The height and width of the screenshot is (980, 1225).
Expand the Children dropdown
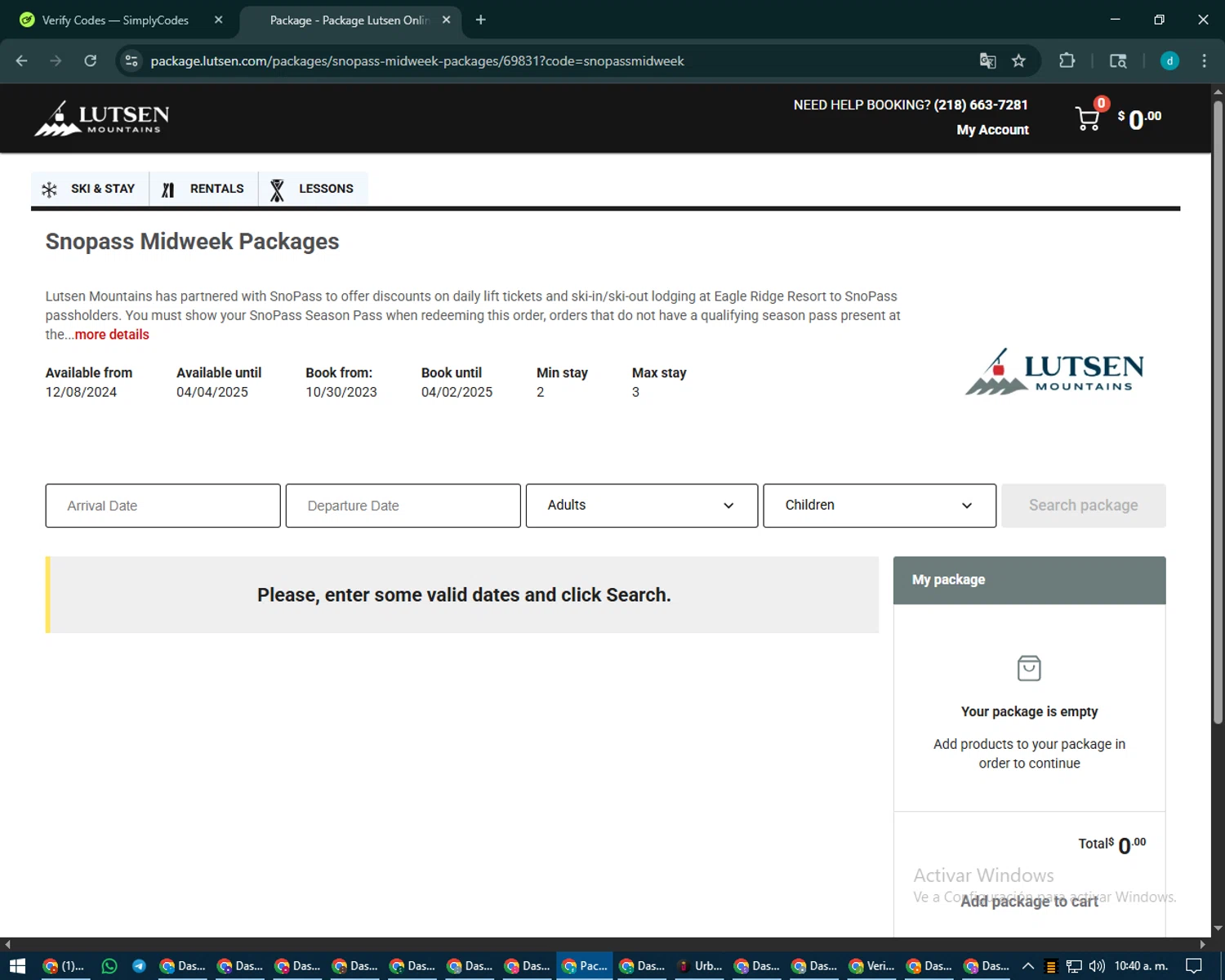pyautogui.click(x=880, y=506)
